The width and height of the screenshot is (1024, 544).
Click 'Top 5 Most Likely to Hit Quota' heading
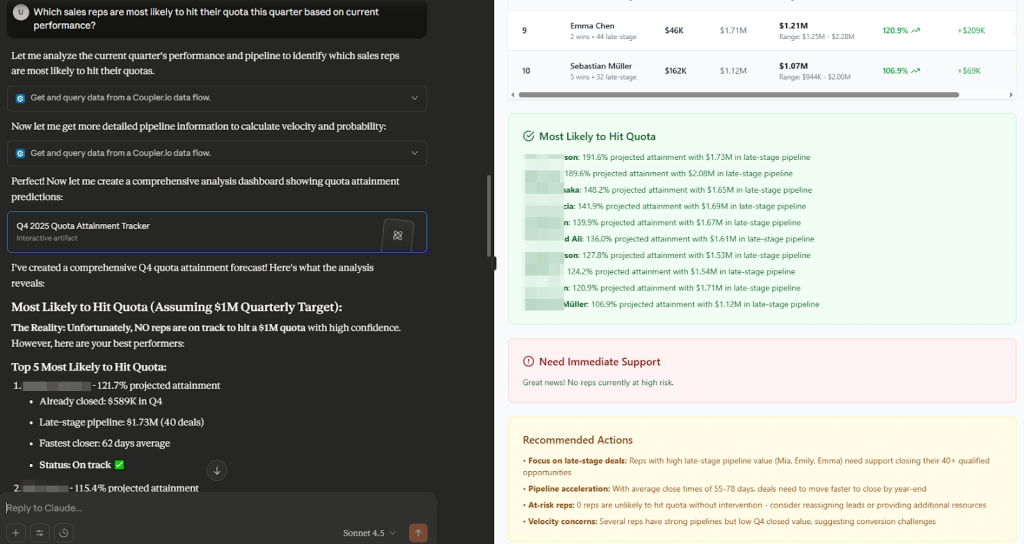coord(89,367)
